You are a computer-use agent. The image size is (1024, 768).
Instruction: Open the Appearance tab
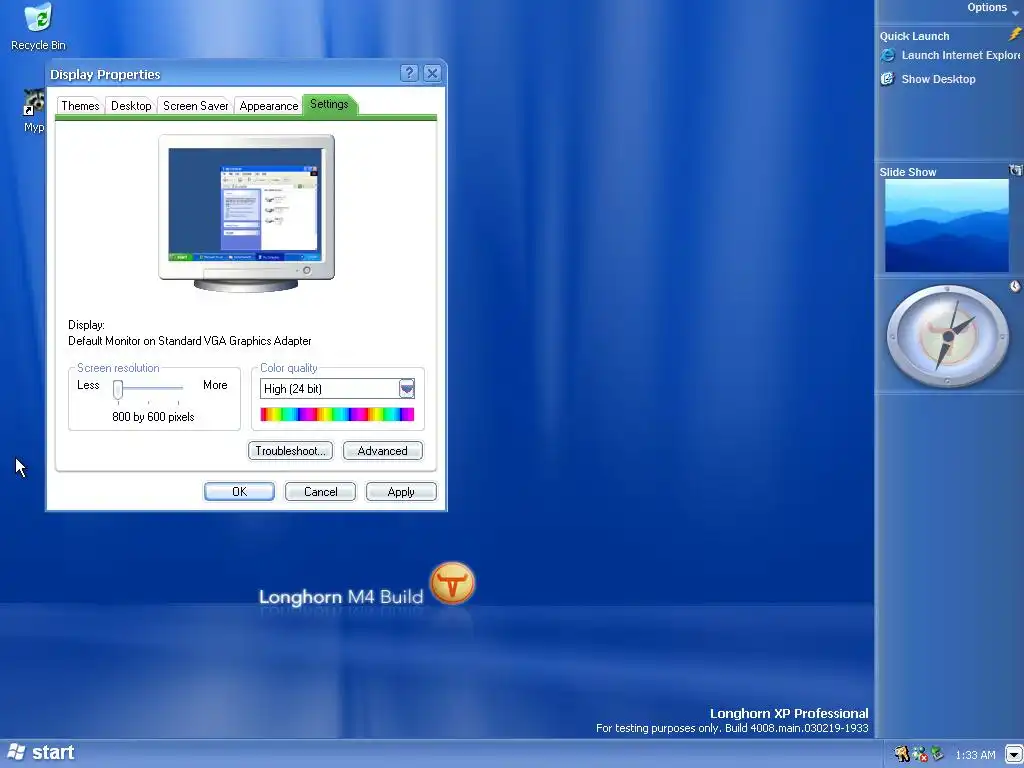[268, 106]
